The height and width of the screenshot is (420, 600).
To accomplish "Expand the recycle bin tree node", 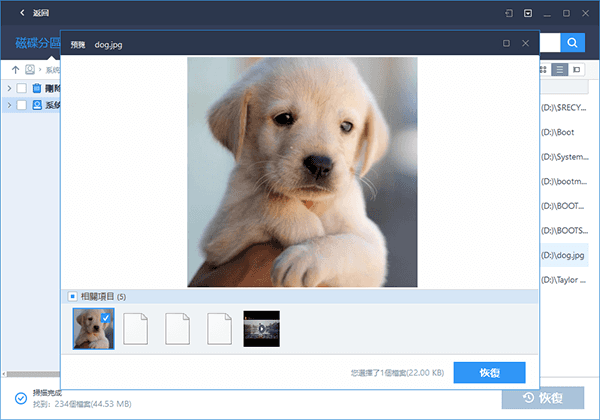I will 9,88.
